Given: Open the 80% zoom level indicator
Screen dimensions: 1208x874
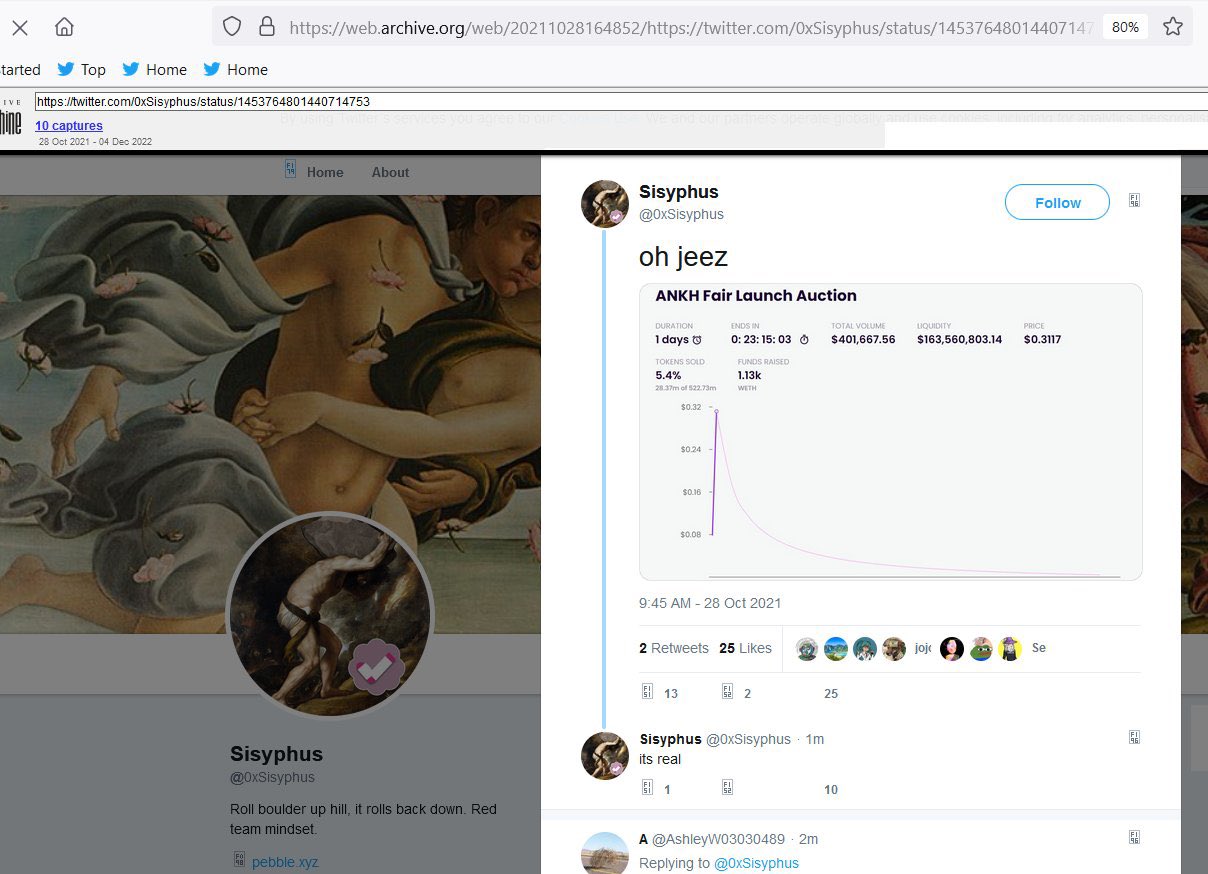Looking at the screenshot, I should (x=1125, y=27).
